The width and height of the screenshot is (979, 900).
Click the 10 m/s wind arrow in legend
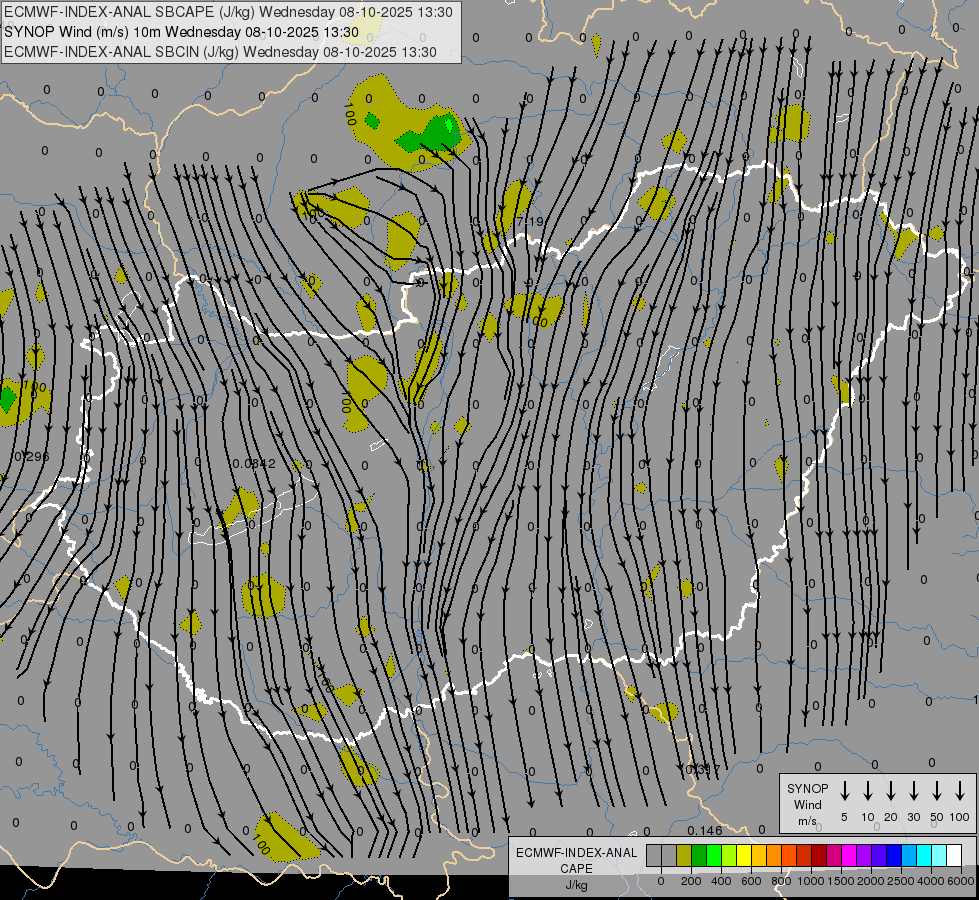(x=868, y=791)
